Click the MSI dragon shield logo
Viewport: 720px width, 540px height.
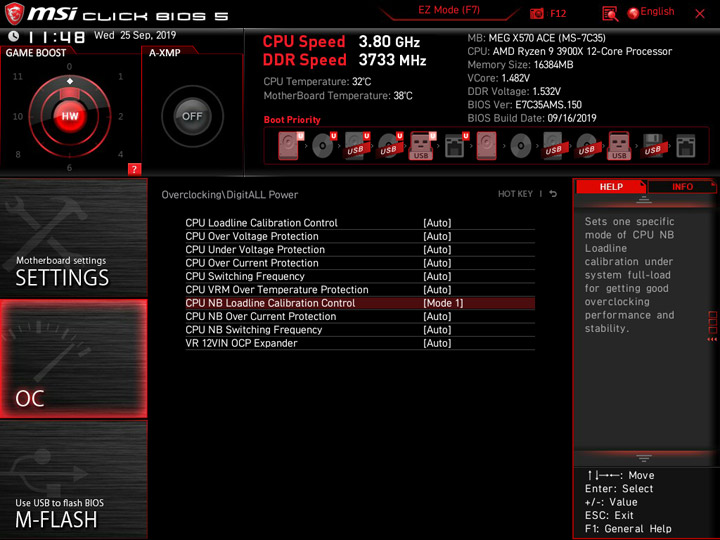click(x=14, y=14)
